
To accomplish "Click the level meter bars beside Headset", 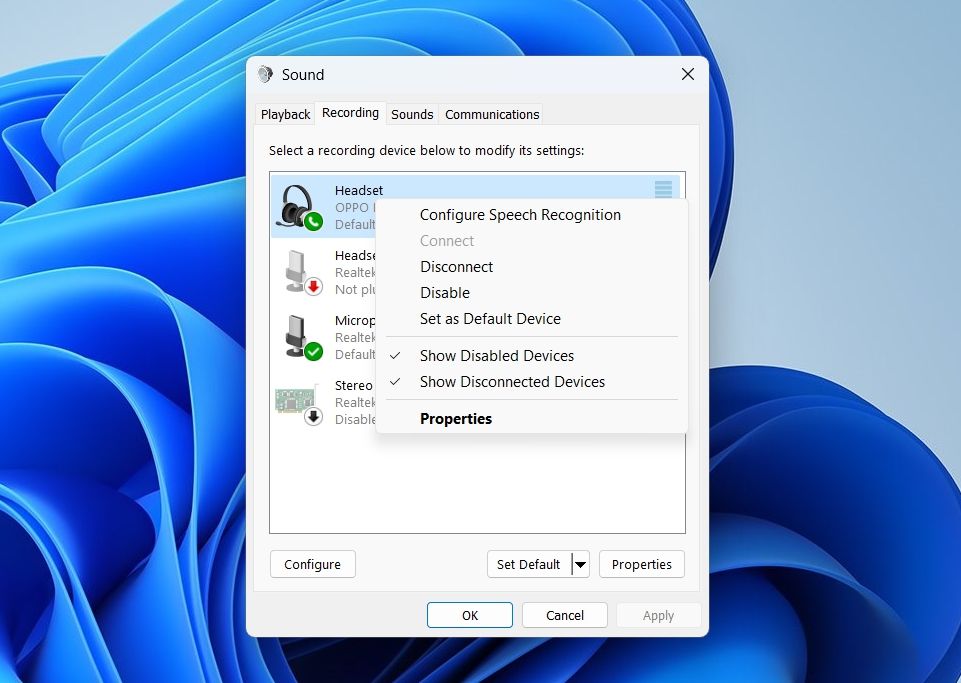I will tap(663, 189).
